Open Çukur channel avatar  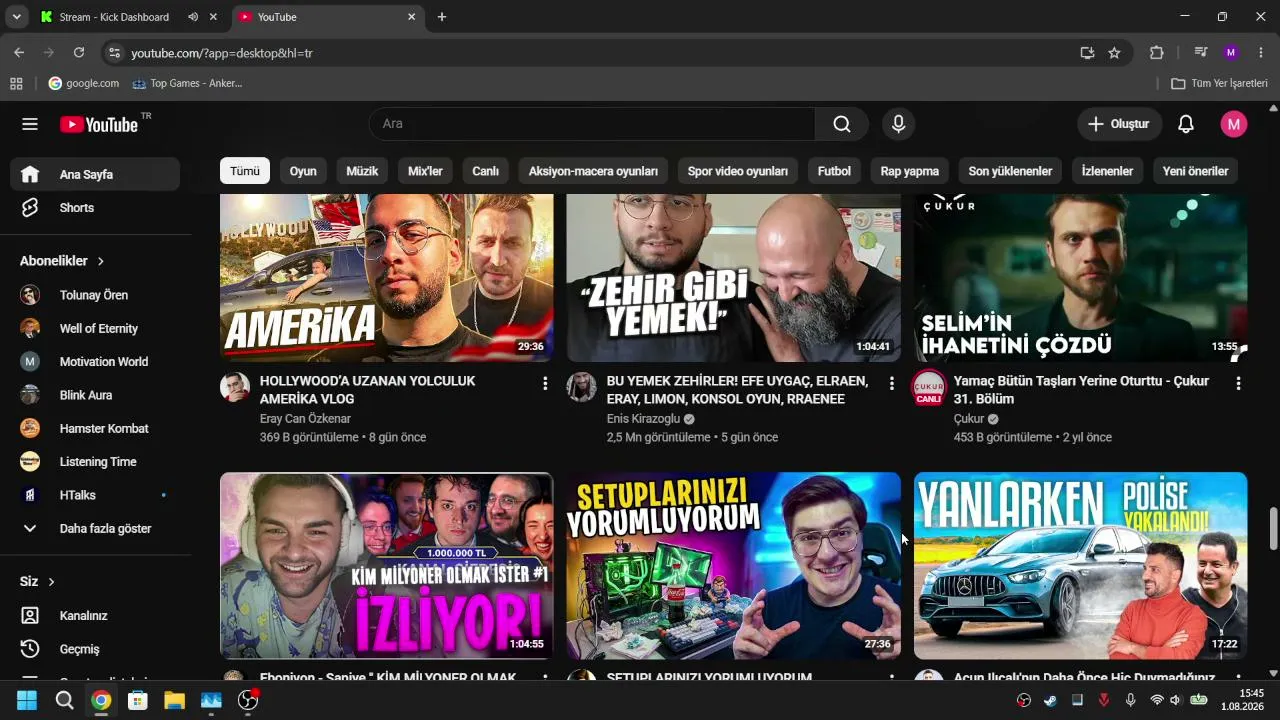[929, 387]
